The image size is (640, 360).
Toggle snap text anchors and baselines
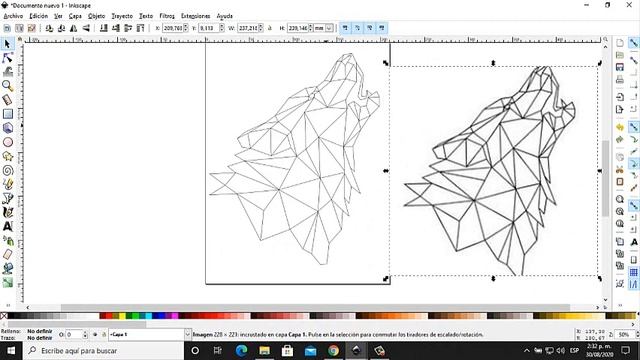click(633, 242)
